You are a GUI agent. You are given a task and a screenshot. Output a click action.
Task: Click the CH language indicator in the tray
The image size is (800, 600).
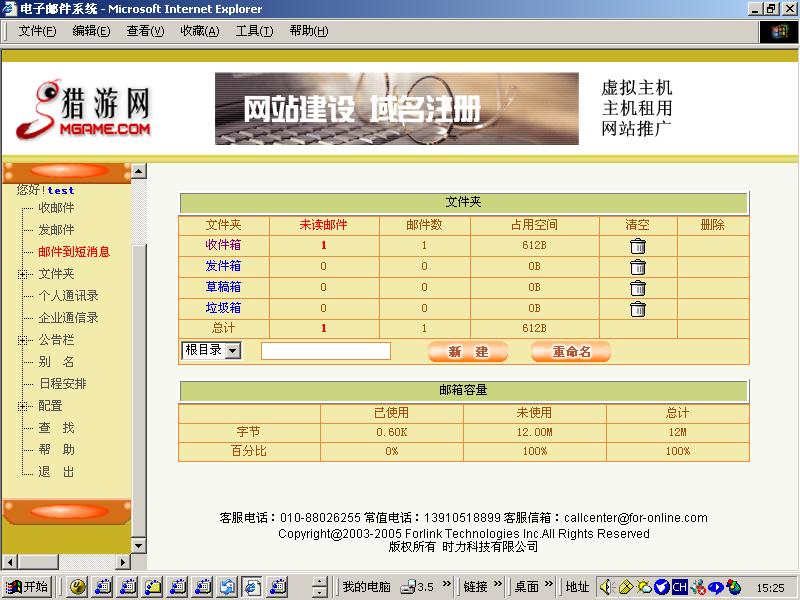point(679,587)
